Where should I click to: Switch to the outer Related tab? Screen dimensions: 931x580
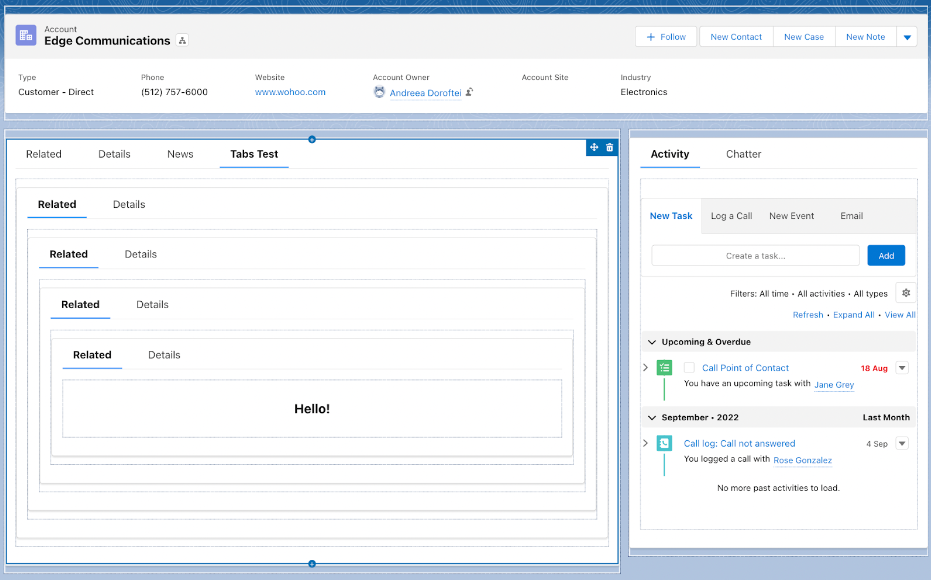[x=44, y=154]
